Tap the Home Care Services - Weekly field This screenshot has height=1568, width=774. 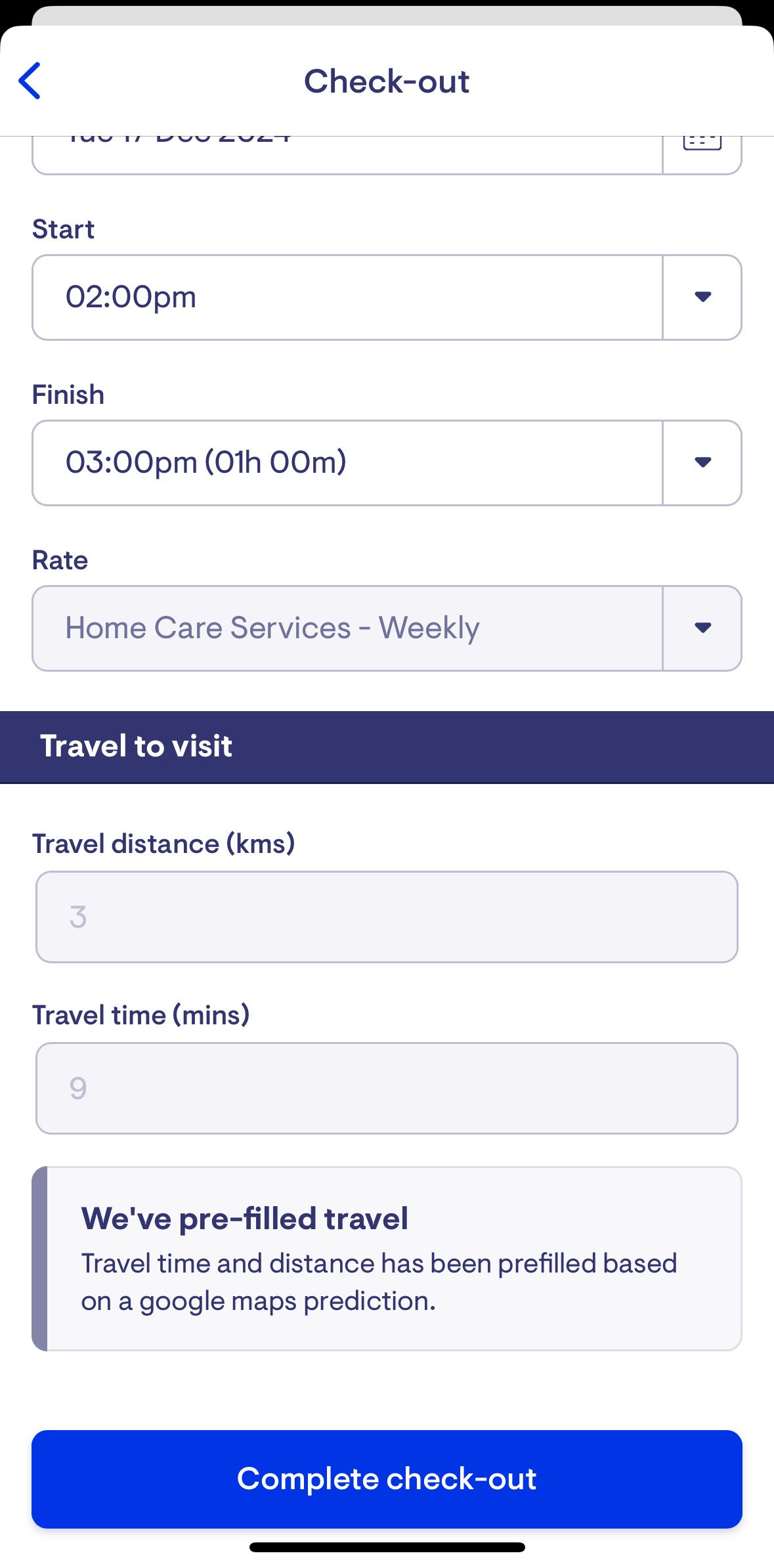[347, 628]
